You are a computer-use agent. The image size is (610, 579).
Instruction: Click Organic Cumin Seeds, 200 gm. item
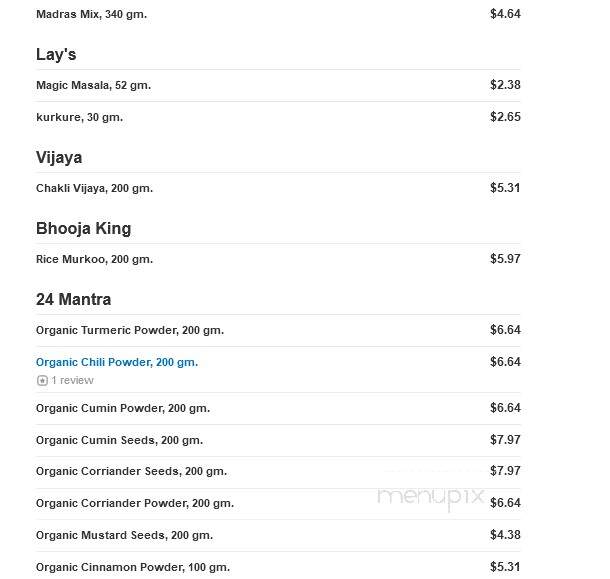click(x=119, y=440)
